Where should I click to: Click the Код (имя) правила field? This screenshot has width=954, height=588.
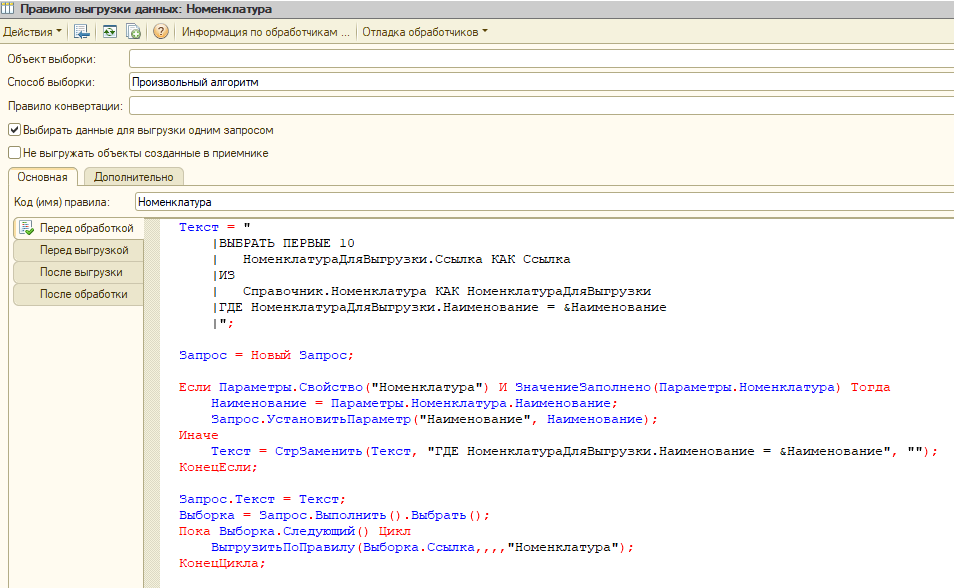(540, 202)
